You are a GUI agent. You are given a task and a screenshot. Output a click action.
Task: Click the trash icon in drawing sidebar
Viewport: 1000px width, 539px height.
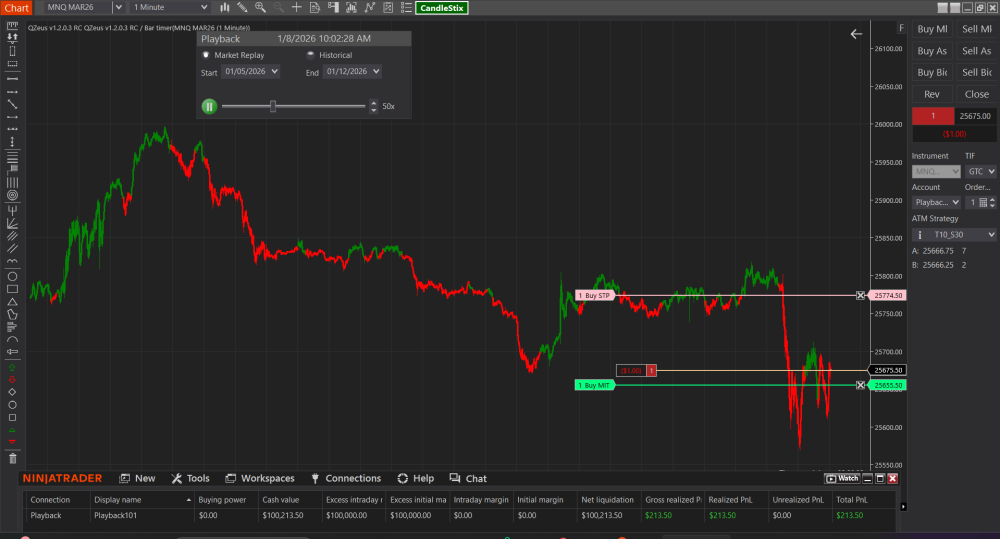pyautogui.click(x=12, y=458)
